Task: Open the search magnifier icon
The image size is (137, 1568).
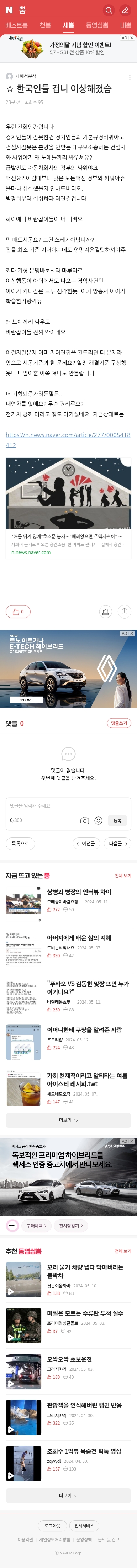Action: coord(109,10)
